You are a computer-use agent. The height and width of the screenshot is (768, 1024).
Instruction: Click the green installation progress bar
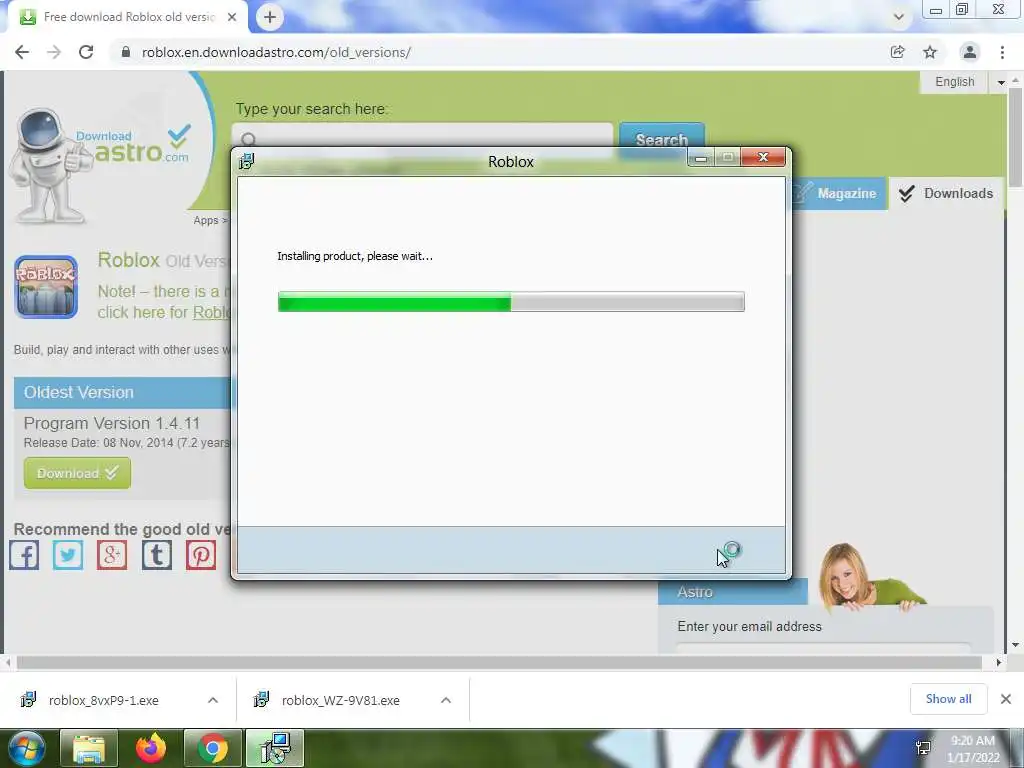tap(511, 302)
